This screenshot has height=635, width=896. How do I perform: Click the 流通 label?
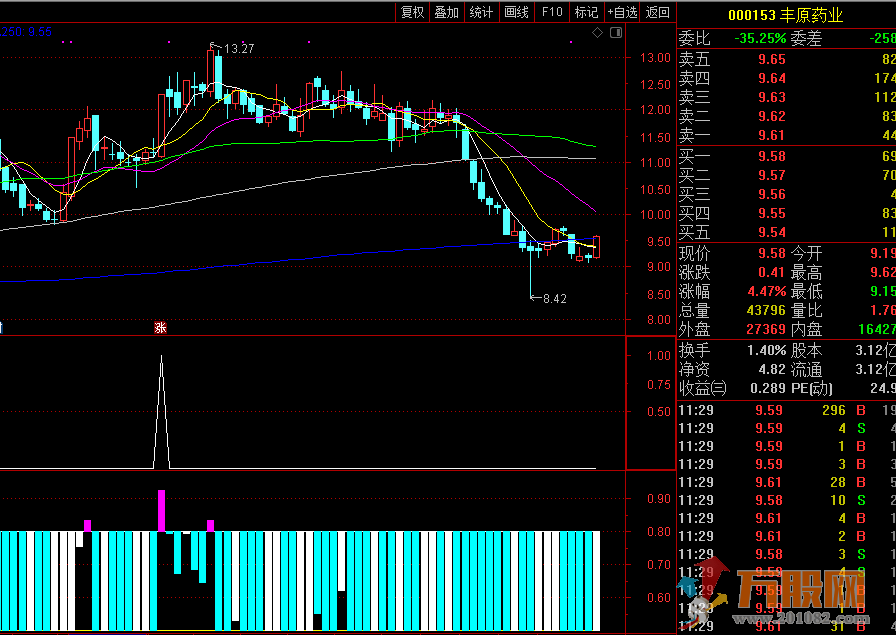click(x=807, y=369)
